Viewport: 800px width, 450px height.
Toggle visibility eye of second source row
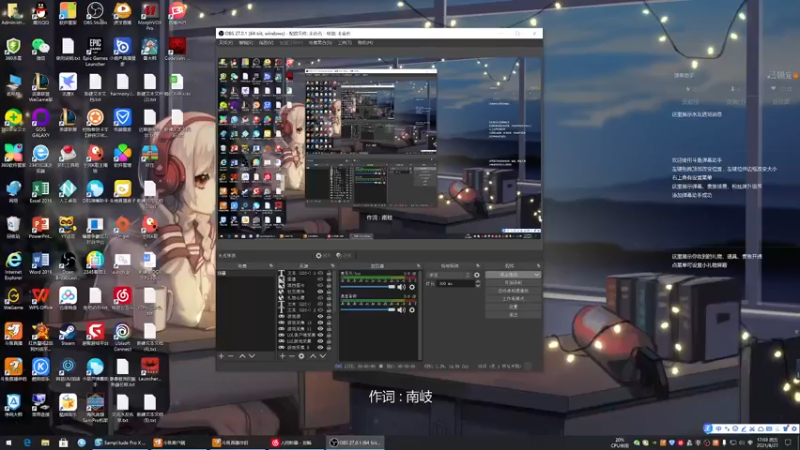320,280
